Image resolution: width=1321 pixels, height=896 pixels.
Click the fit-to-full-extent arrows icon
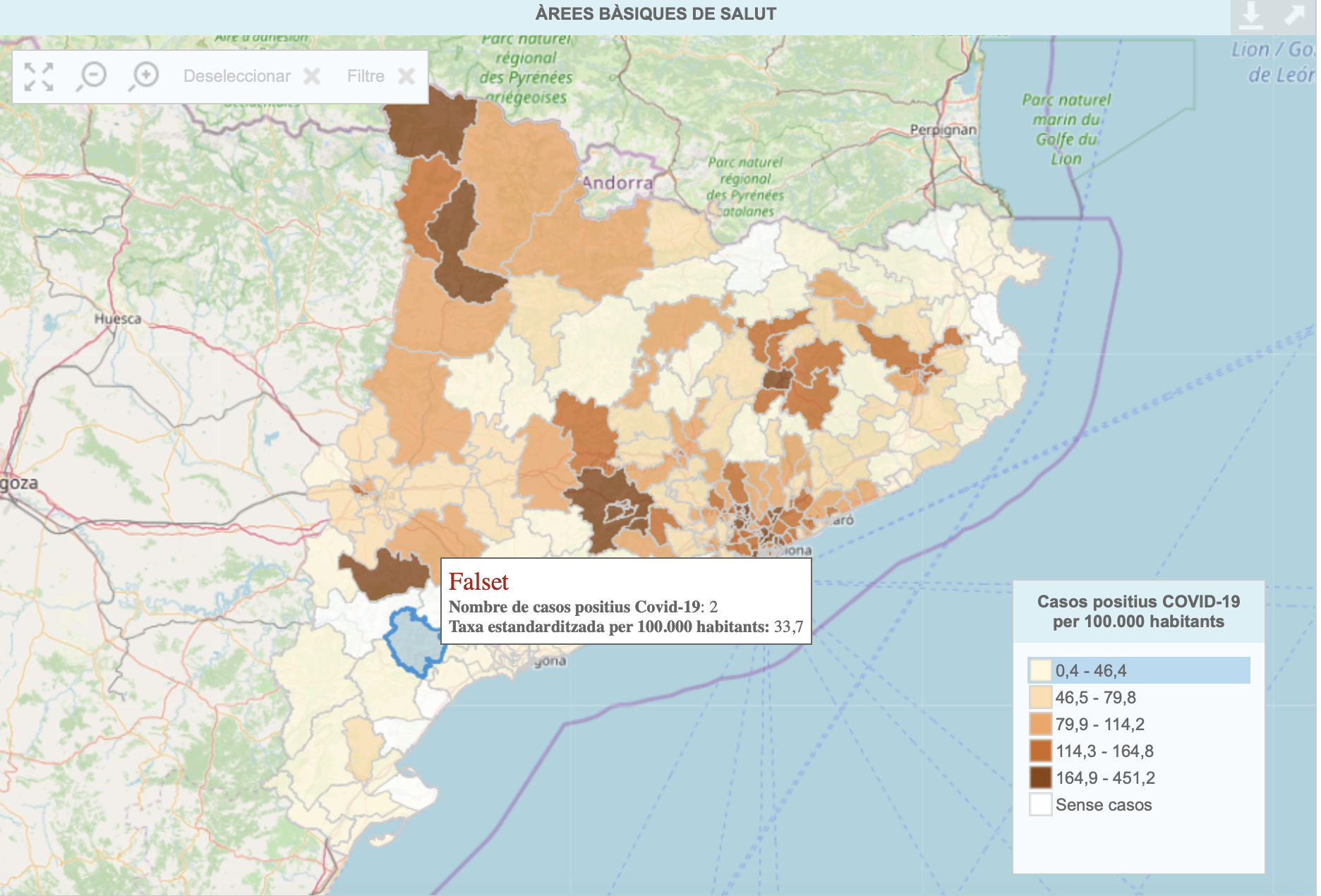[39, 76]
